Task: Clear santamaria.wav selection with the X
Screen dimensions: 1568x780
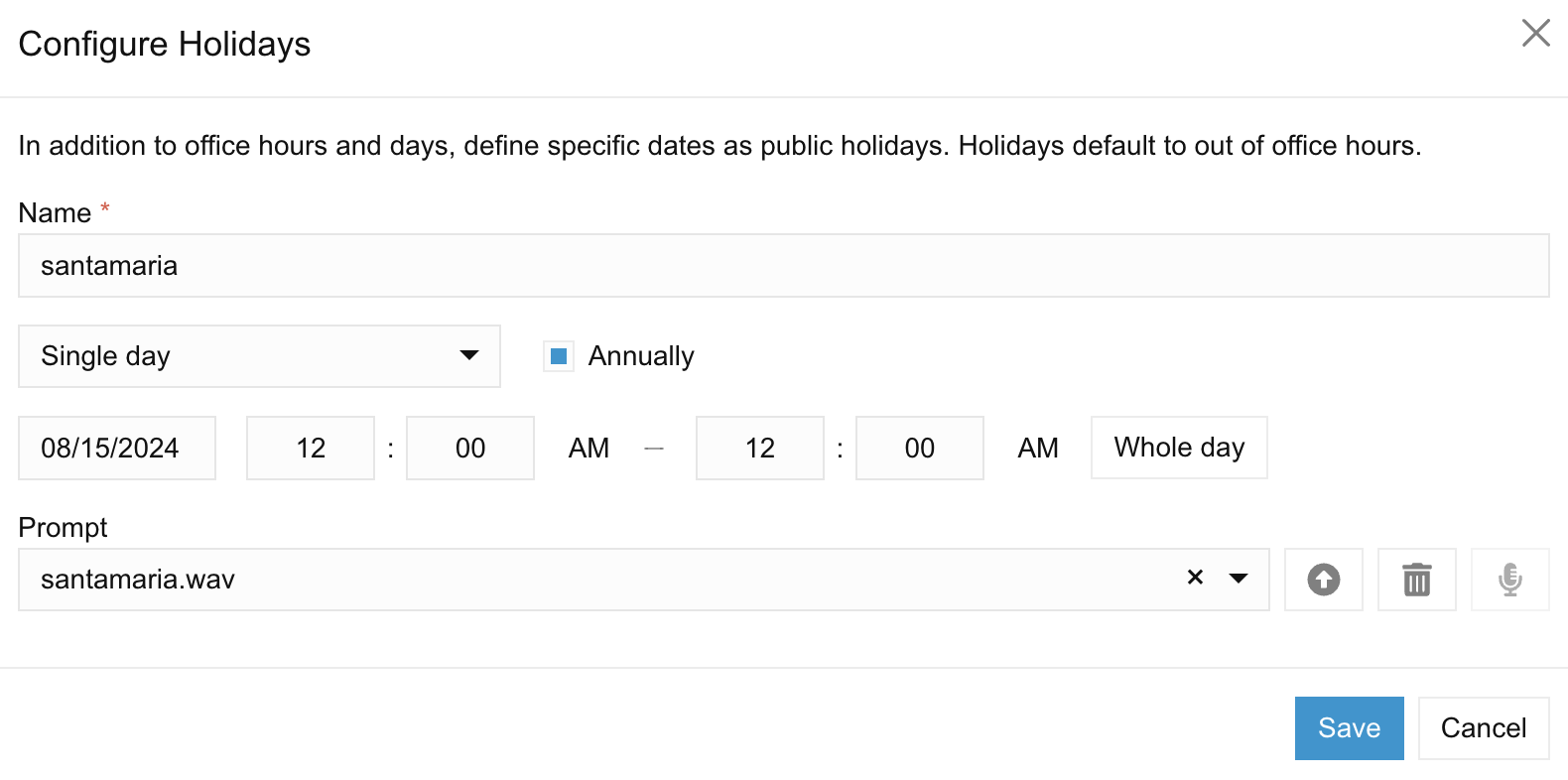Action: click(1195, 578)
